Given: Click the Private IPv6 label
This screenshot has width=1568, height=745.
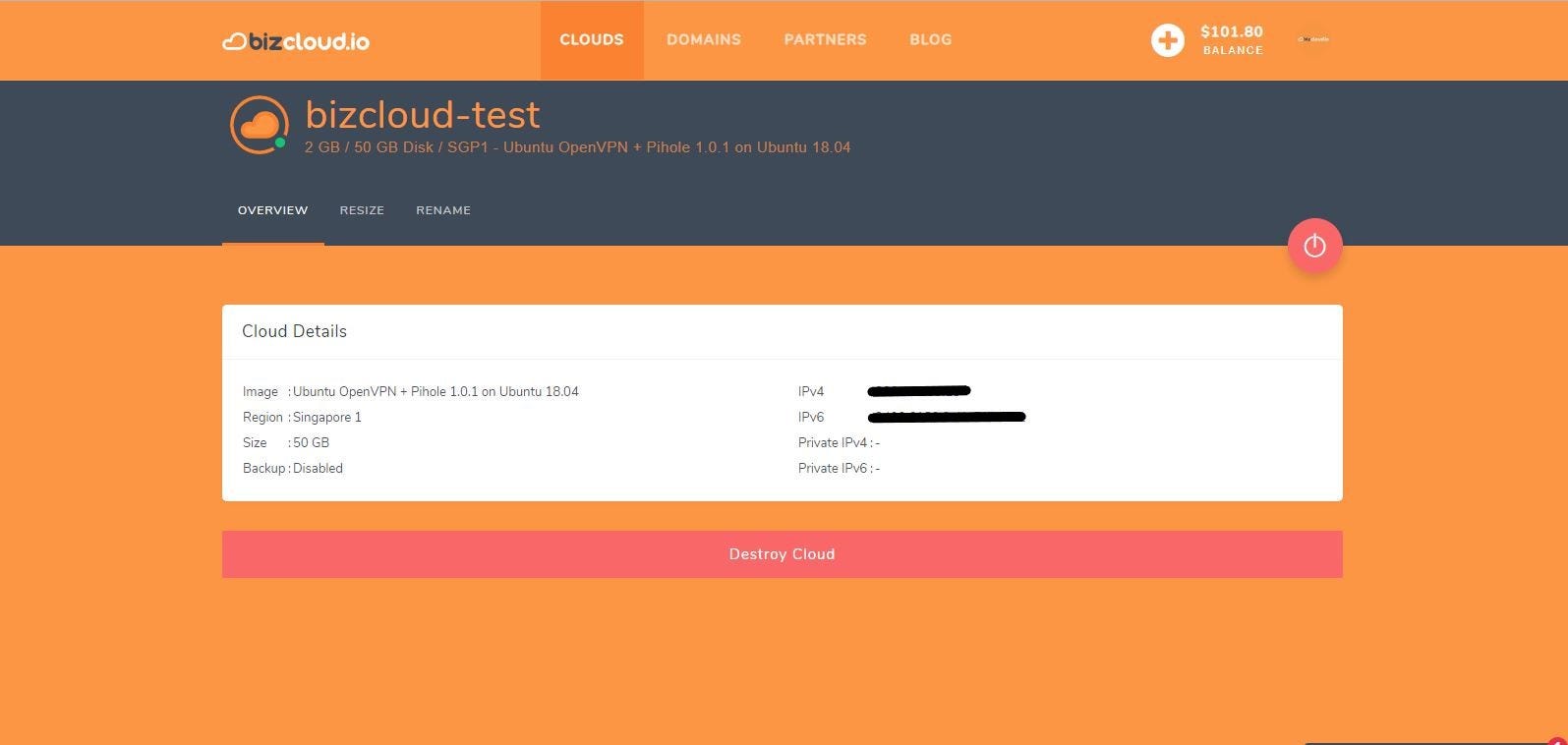Looking at the screenshot, I should point(834,468).
